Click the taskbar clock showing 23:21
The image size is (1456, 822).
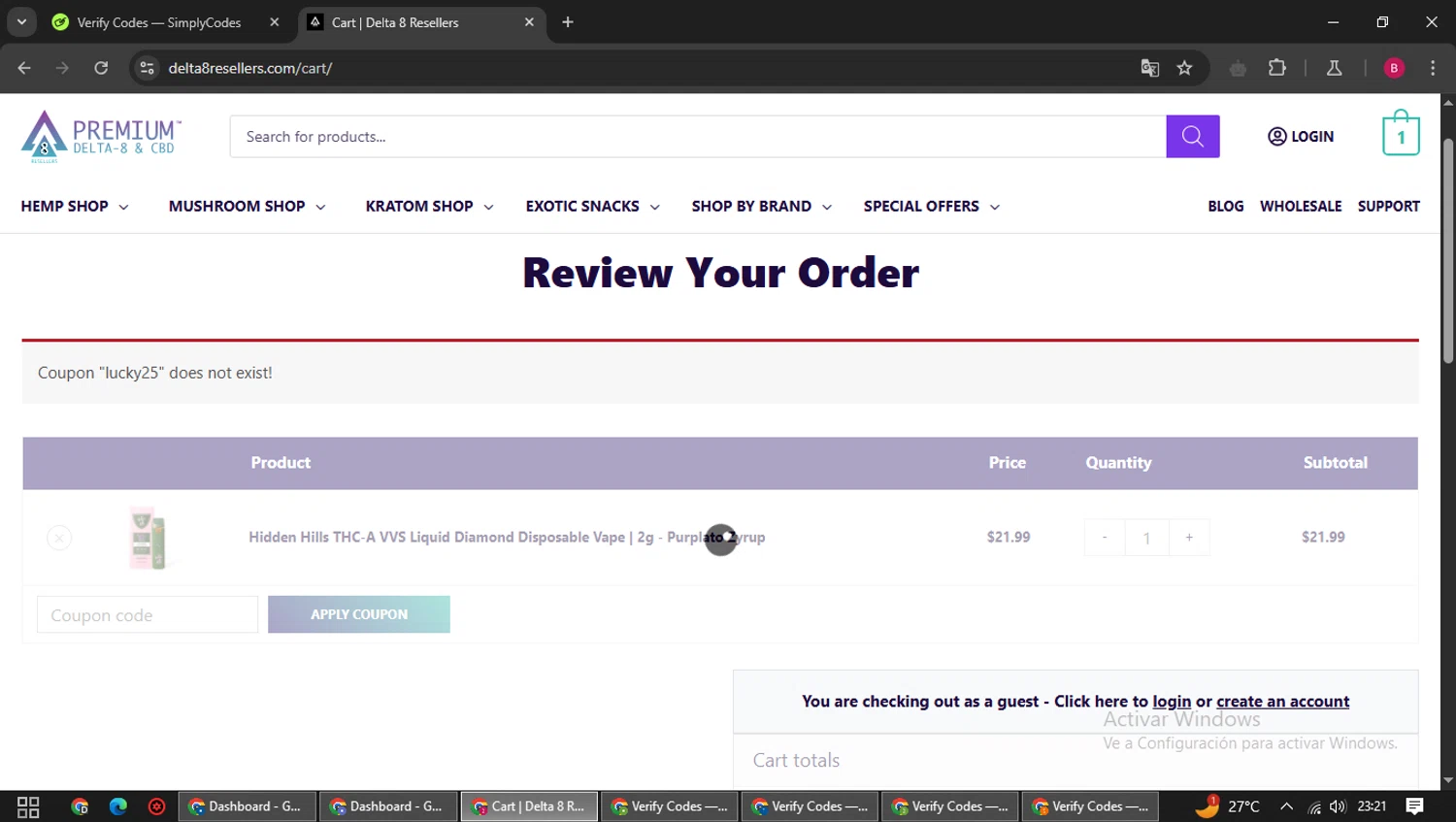tap(1372, 806)
